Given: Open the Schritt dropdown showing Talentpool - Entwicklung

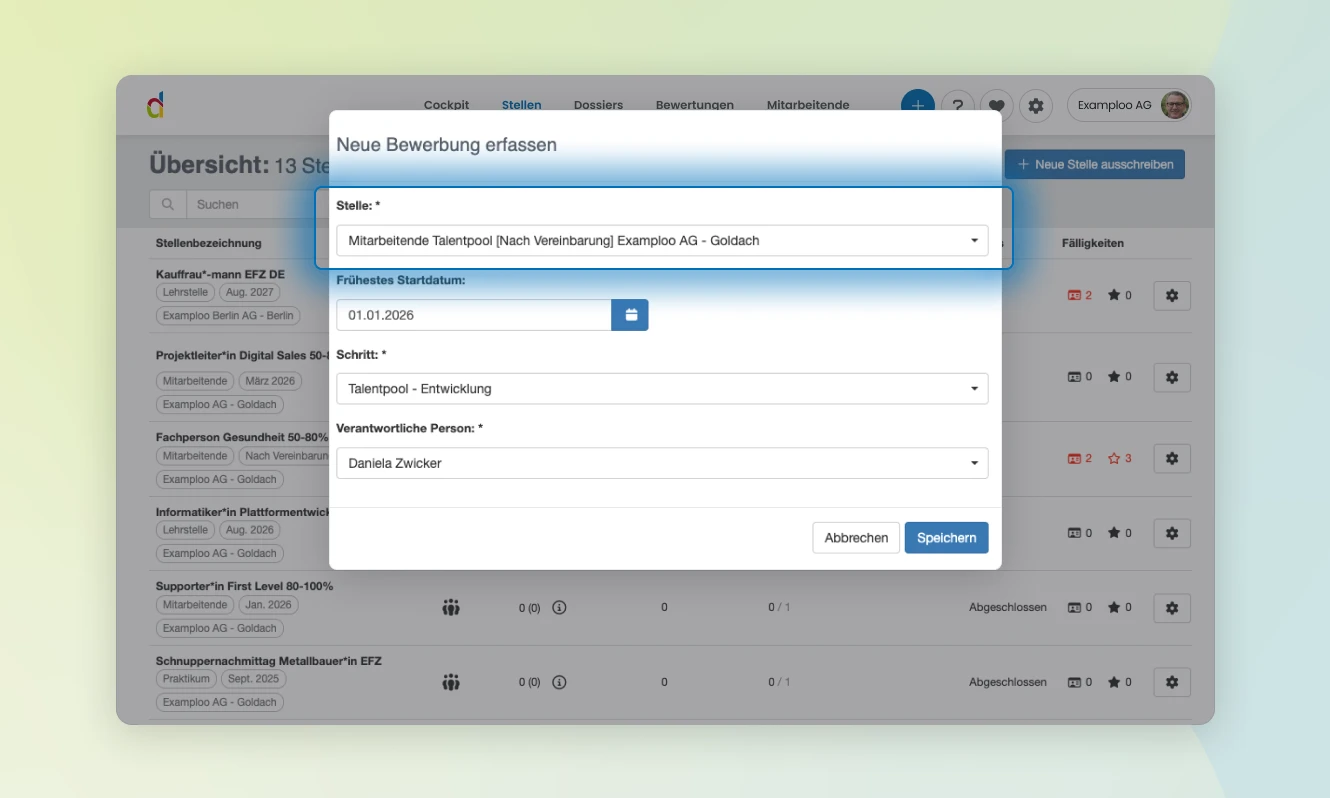Looking at the screenshot, I should point(662,389).
